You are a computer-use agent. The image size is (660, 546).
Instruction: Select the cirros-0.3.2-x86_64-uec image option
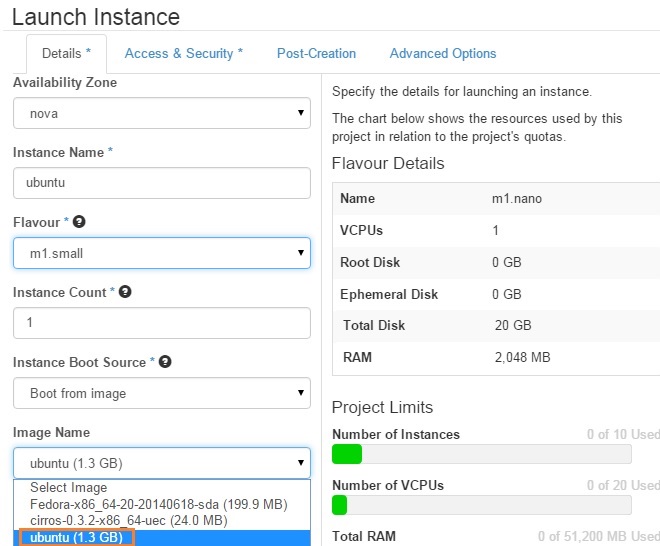coord(162,521)
